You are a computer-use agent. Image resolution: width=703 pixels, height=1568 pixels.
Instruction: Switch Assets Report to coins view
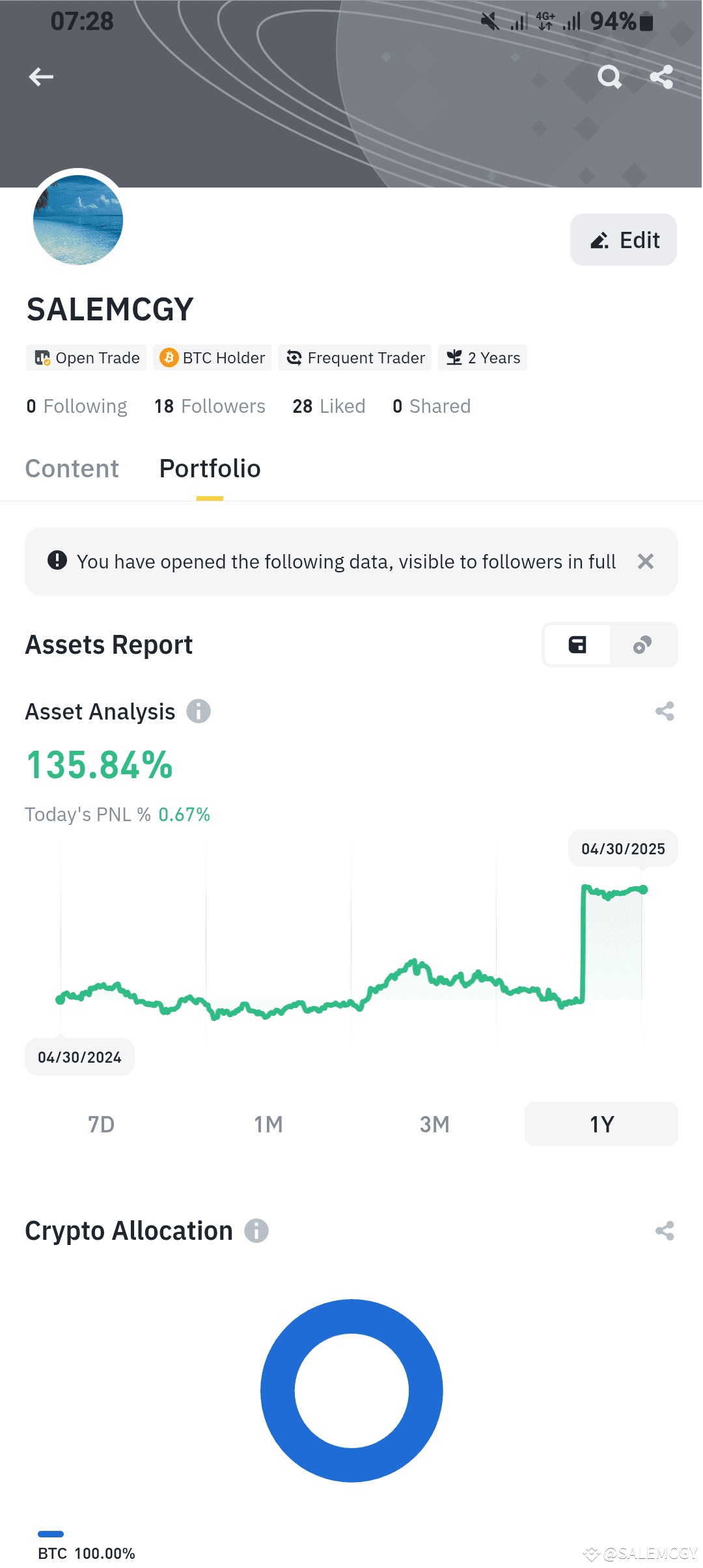pos(642,645)
